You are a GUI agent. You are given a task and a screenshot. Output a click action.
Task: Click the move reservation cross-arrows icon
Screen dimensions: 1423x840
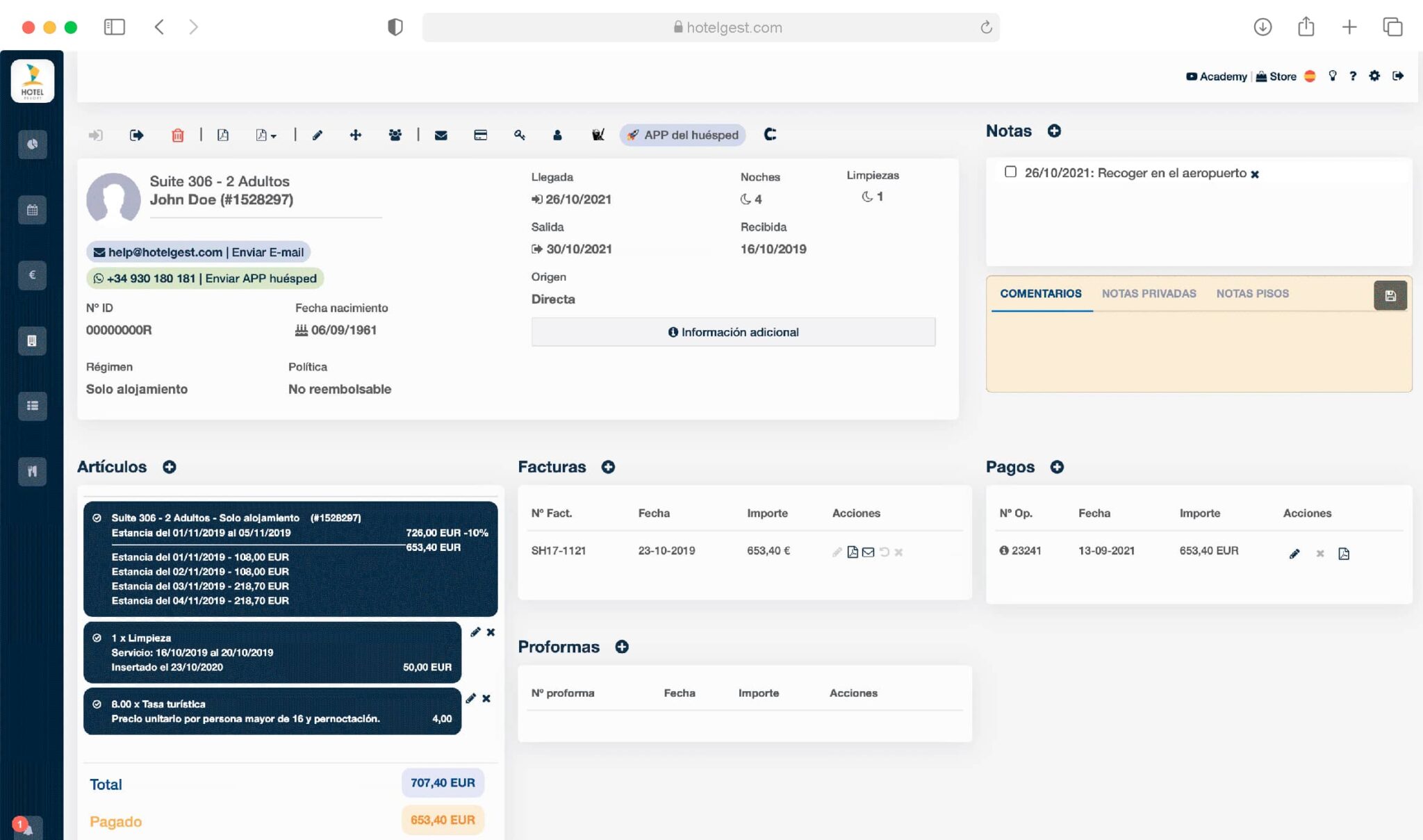pyautogui.click(x=356, y=135)
